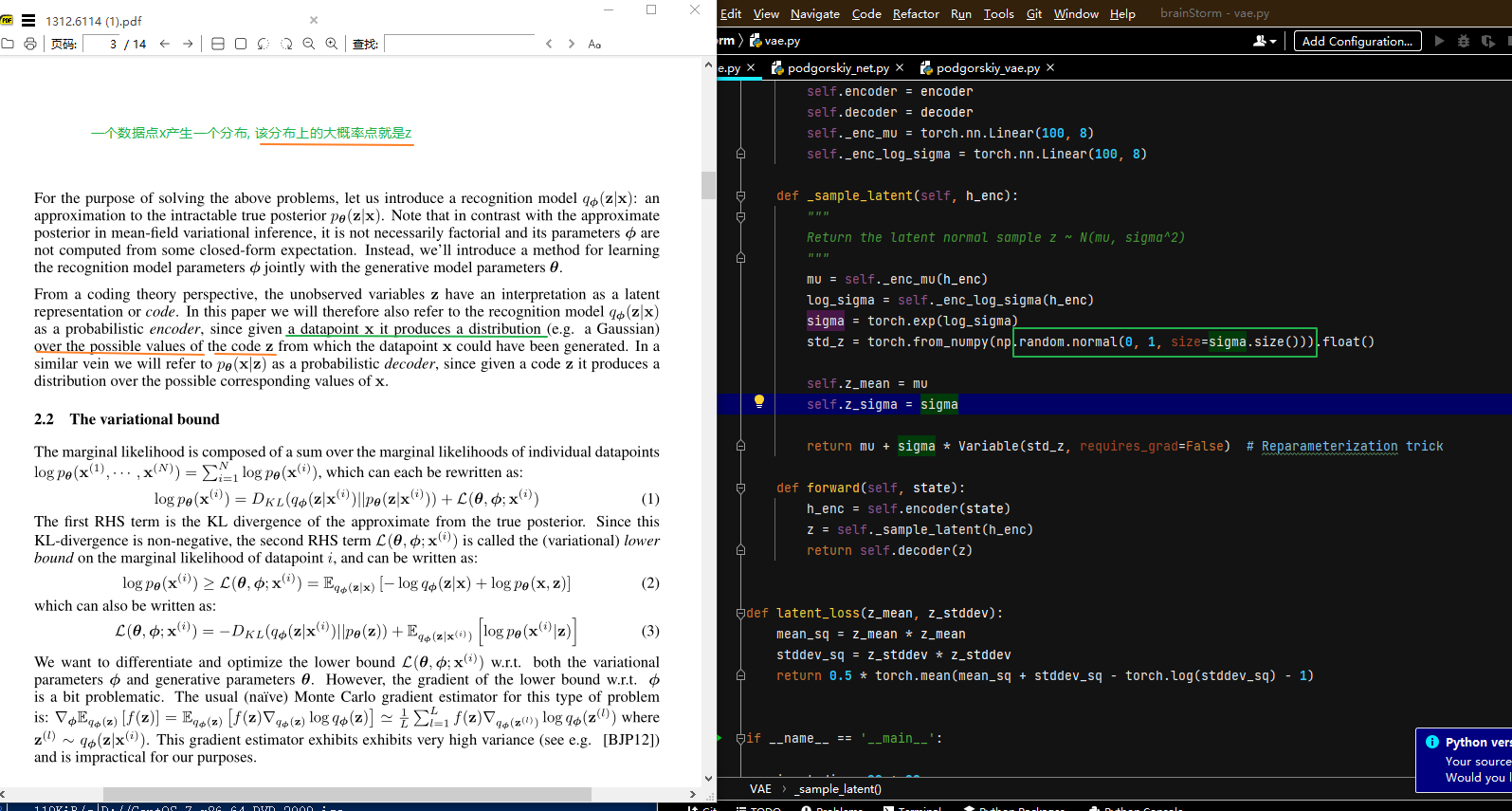Toggle continuous page view mode
The width and height of the screenshot is (1512, 811).
[218, 44]
